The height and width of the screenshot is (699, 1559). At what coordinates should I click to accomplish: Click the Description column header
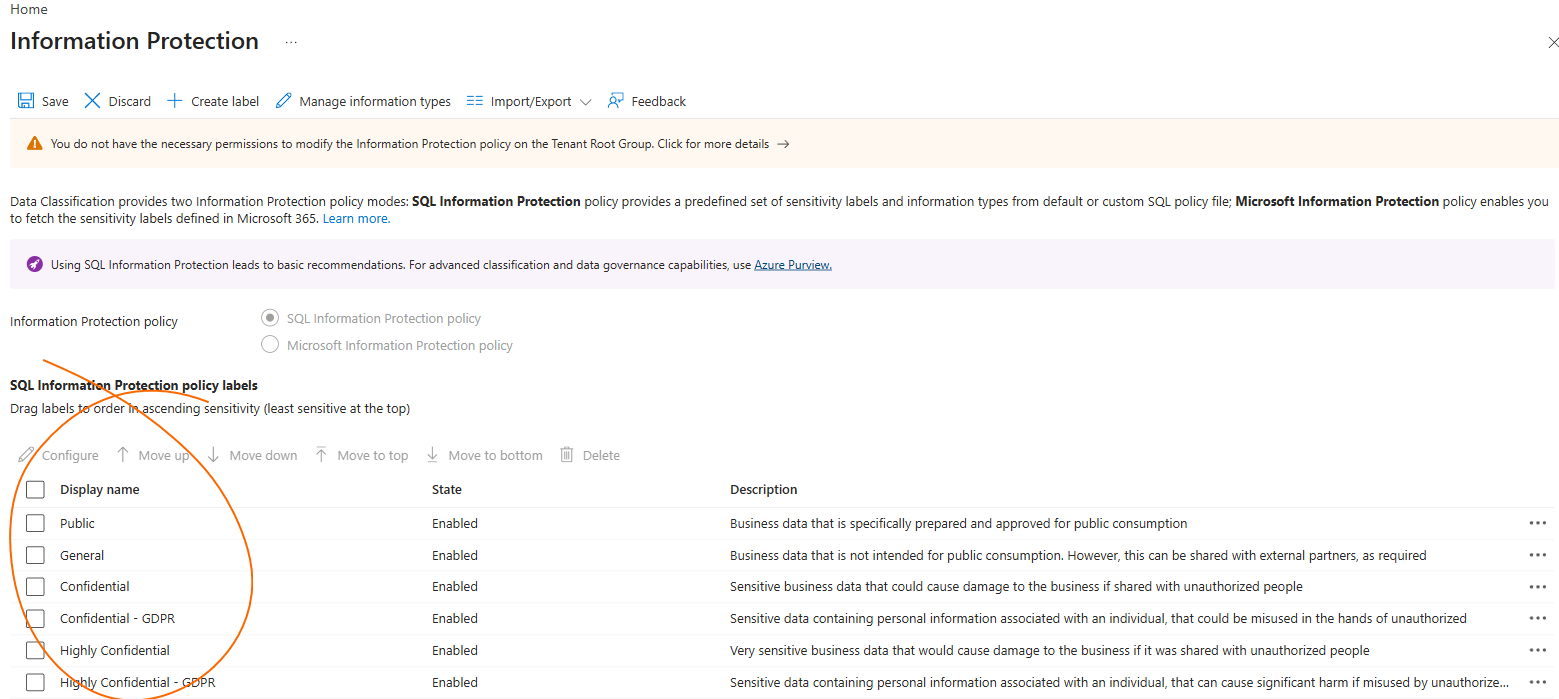coord(764,490)
